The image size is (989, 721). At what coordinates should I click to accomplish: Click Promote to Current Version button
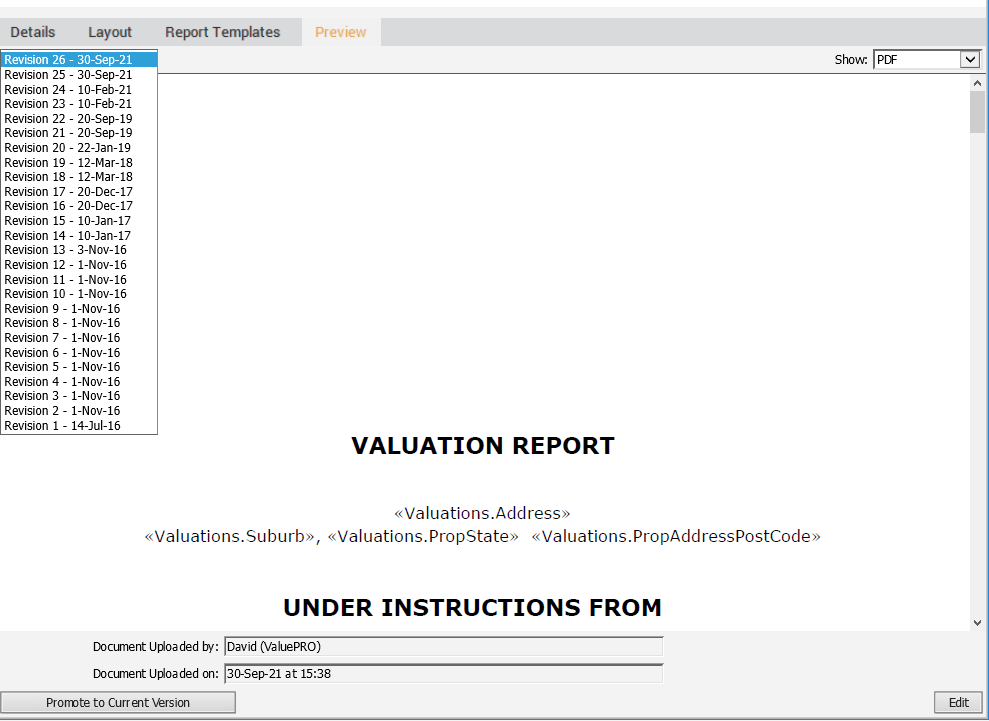[118, 703]
